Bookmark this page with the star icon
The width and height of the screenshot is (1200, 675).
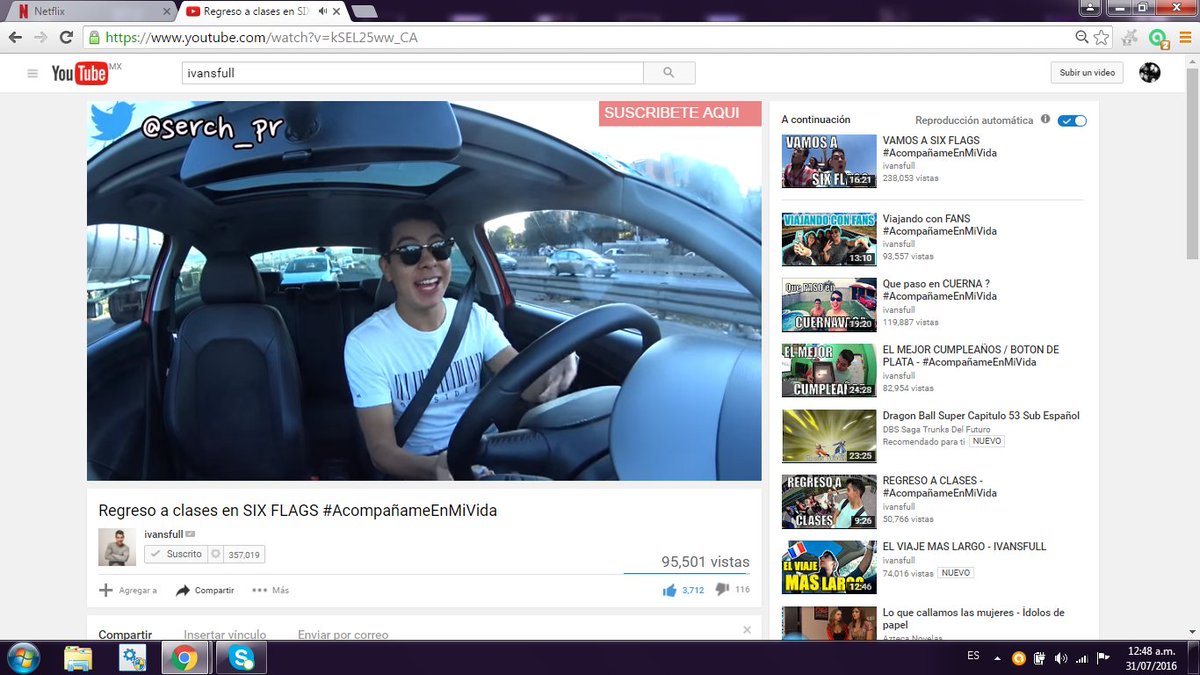tap(1101, 38)
